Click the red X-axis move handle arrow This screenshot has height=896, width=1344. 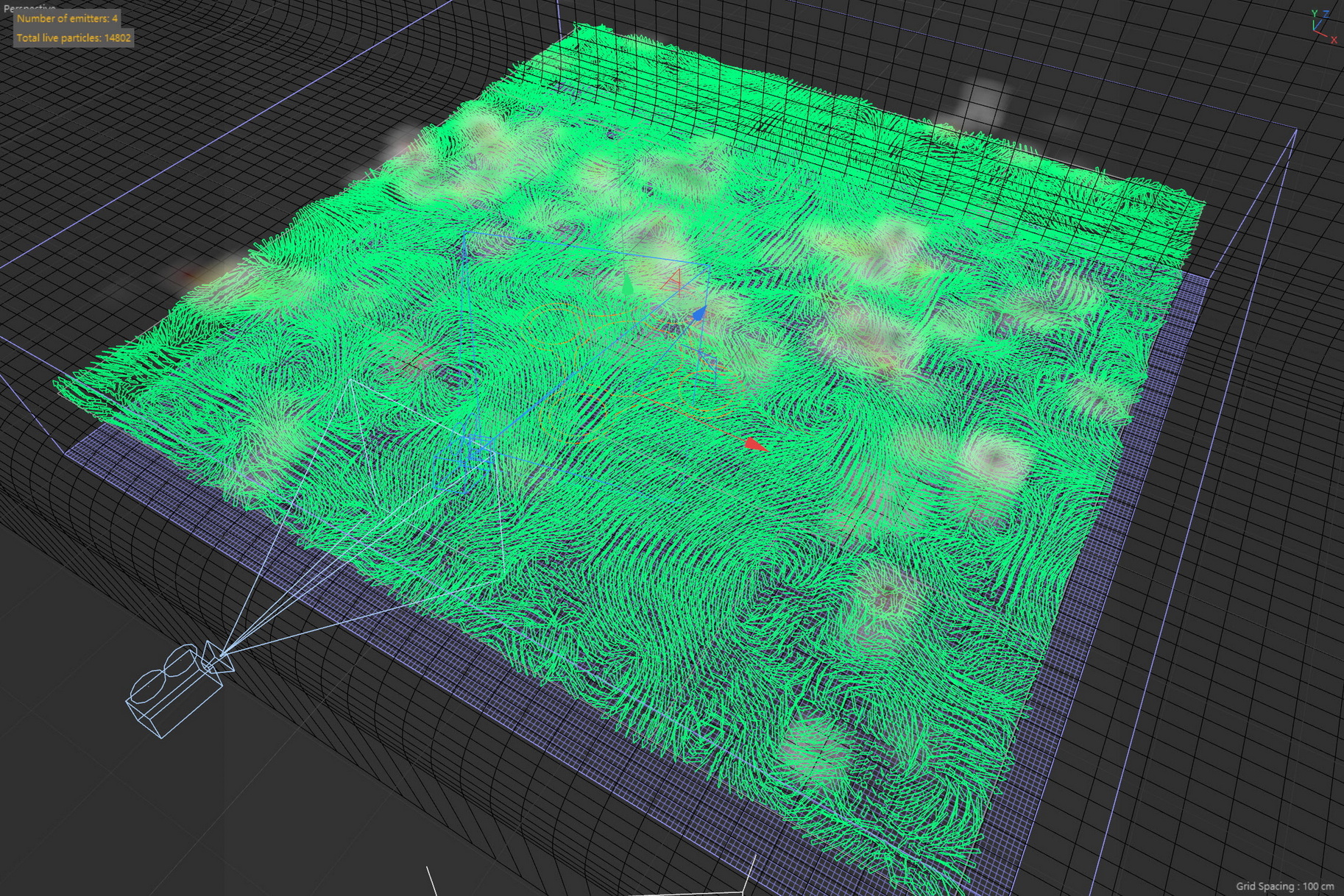click(754, 444)
